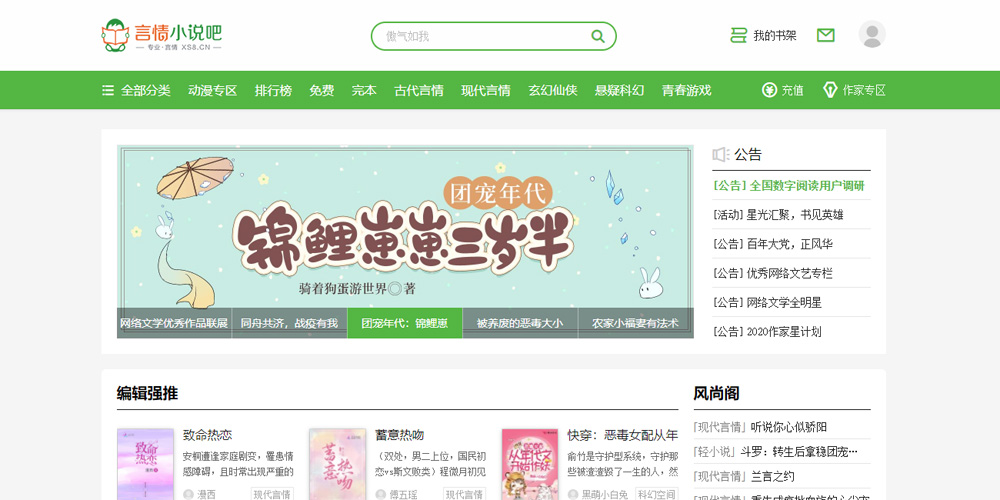
Task: Open the mail envelope icon
Action: click(x=825, y=35)
